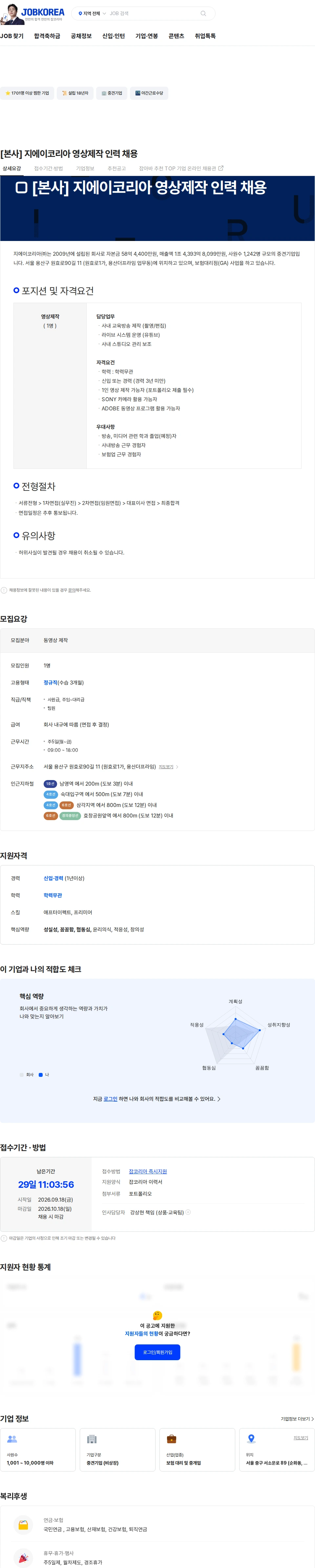Click the info icon beside 채용정보에 잘못된 내용
The width and height of the screenshot is (315, 1568).
(4, 590)
